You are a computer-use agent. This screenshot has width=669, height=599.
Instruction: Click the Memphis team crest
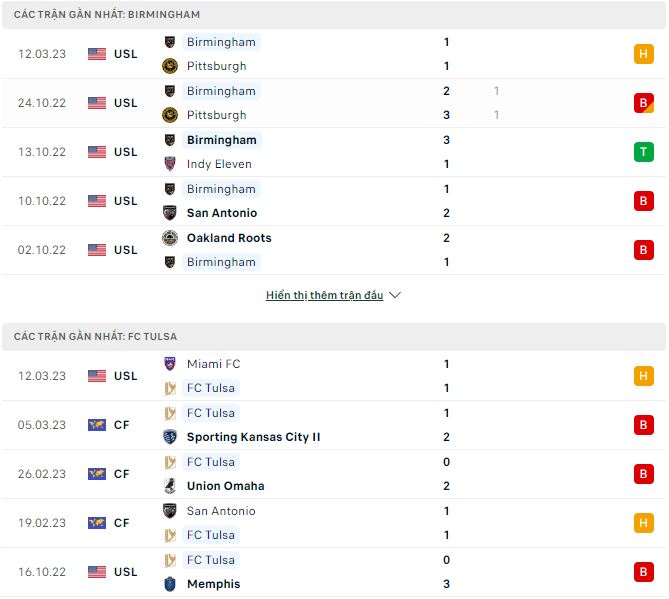click(x=170, y=584)
